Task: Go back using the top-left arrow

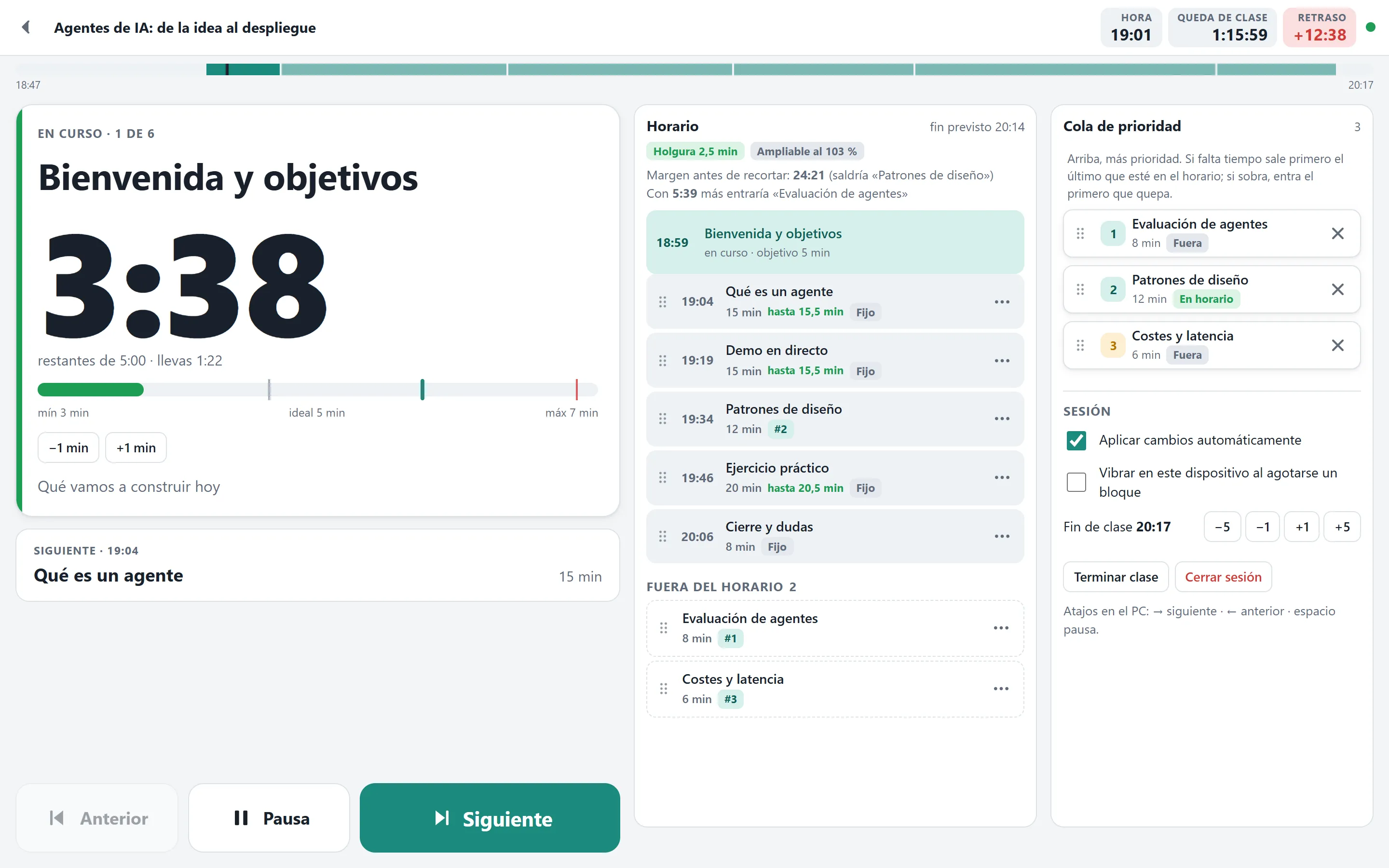Action: point(26,27)
